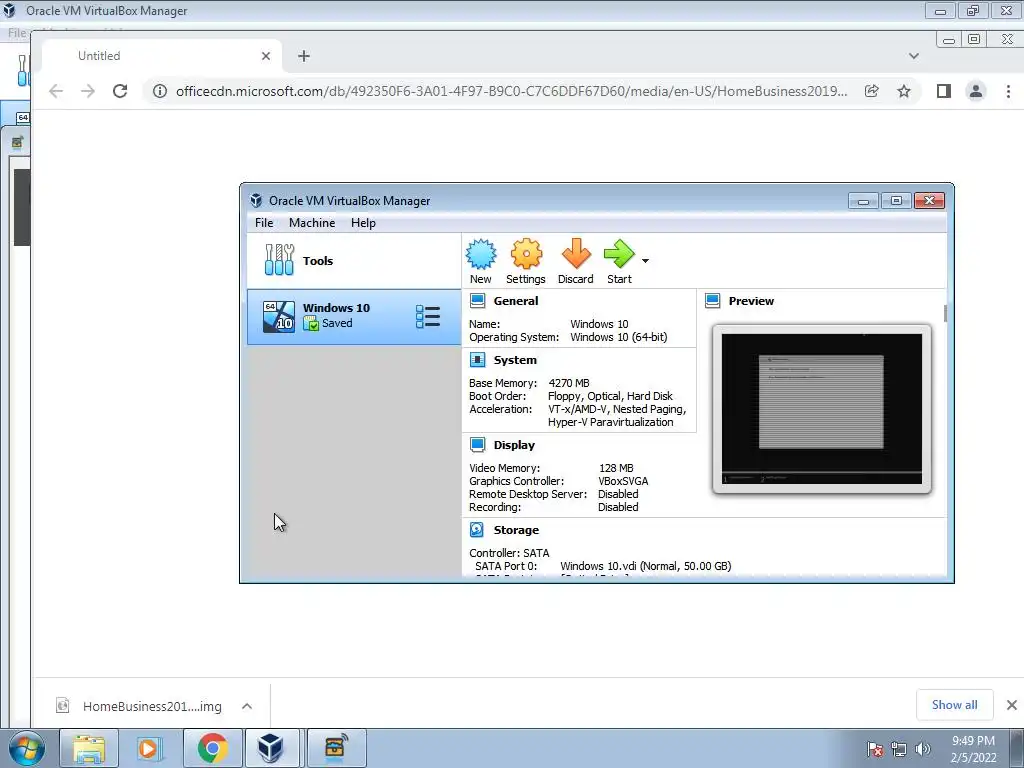
Task: Open Chrome profile avatar
Action: tap(976, 91)
